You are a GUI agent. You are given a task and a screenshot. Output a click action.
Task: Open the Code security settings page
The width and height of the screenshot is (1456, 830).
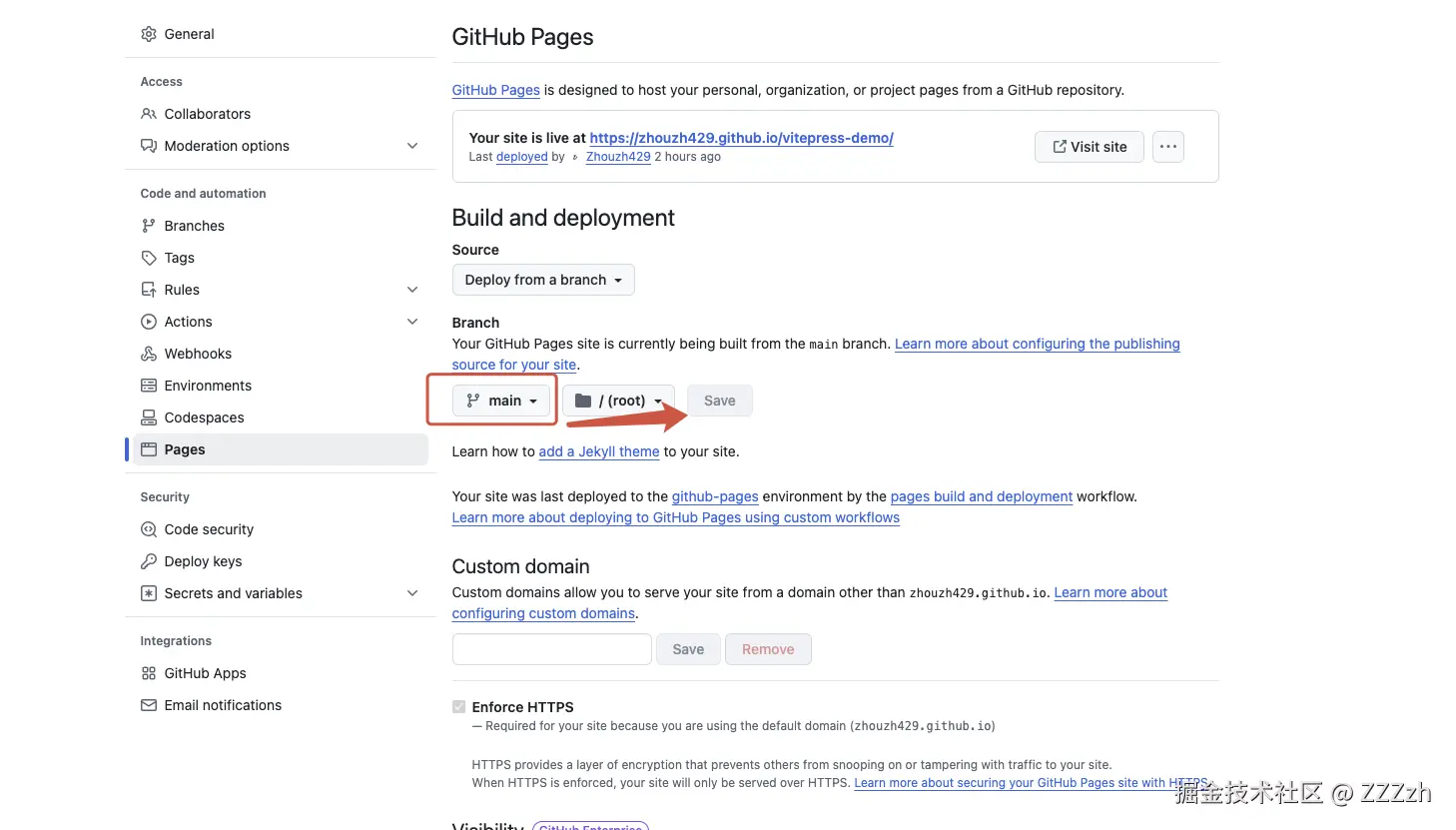(x=209, y=529)
